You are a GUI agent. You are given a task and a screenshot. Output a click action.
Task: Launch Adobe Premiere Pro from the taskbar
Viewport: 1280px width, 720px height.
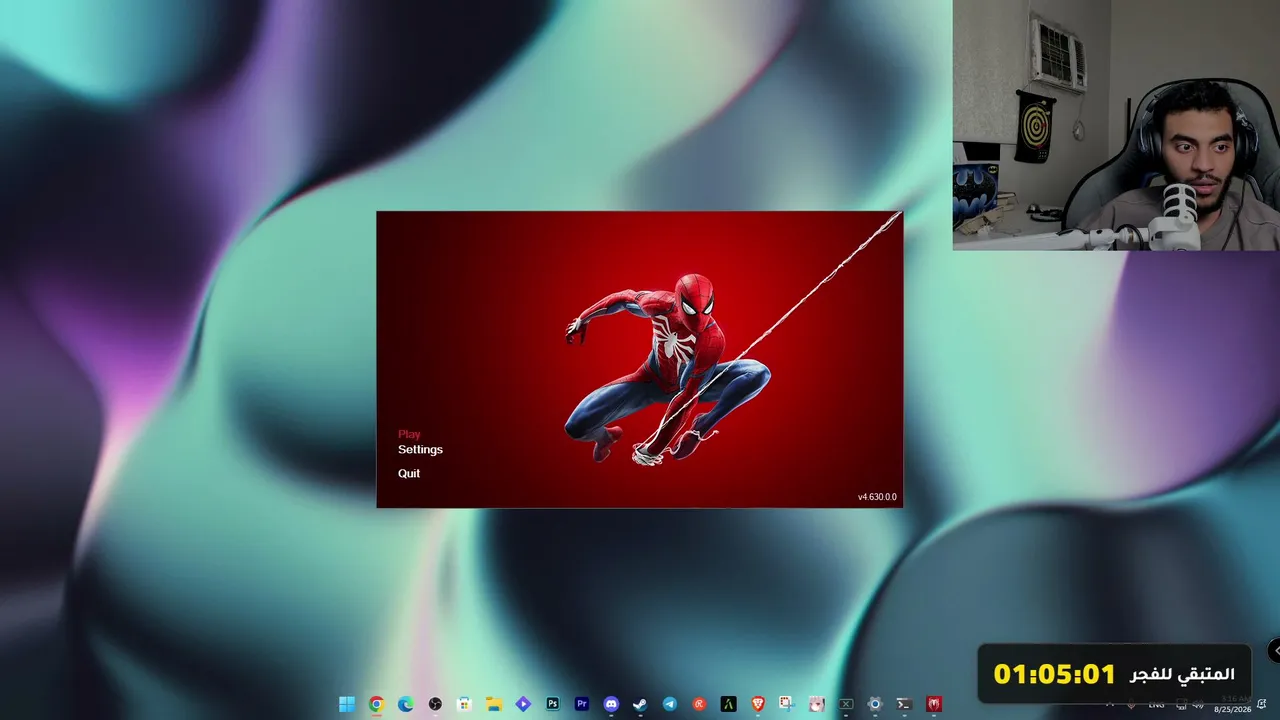tap(582, 704)
